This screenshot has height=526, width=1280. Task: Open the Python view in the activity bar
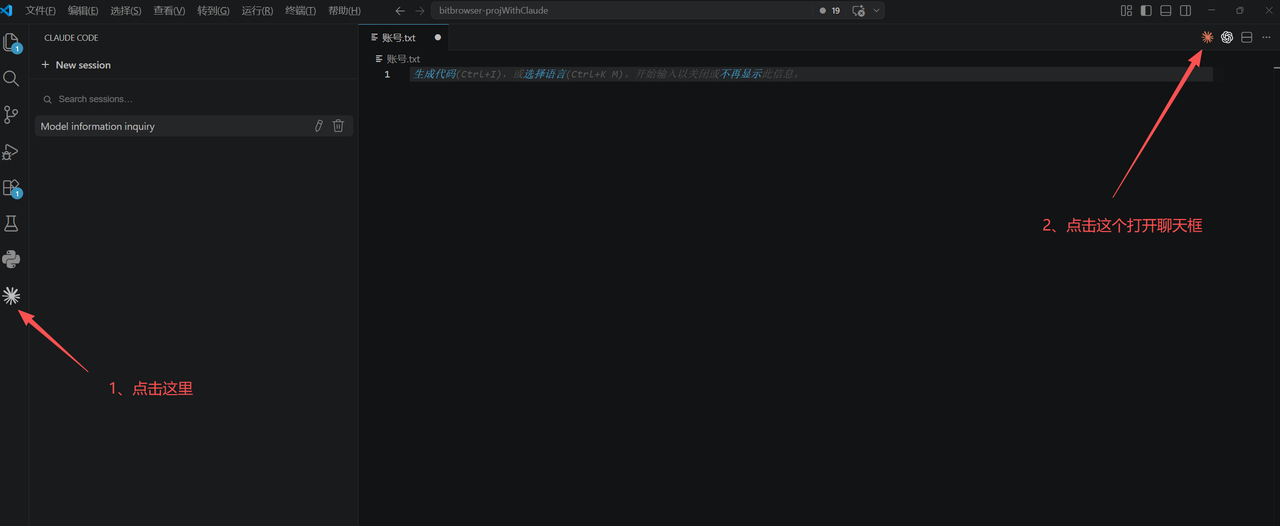click(x=12, y=260)
